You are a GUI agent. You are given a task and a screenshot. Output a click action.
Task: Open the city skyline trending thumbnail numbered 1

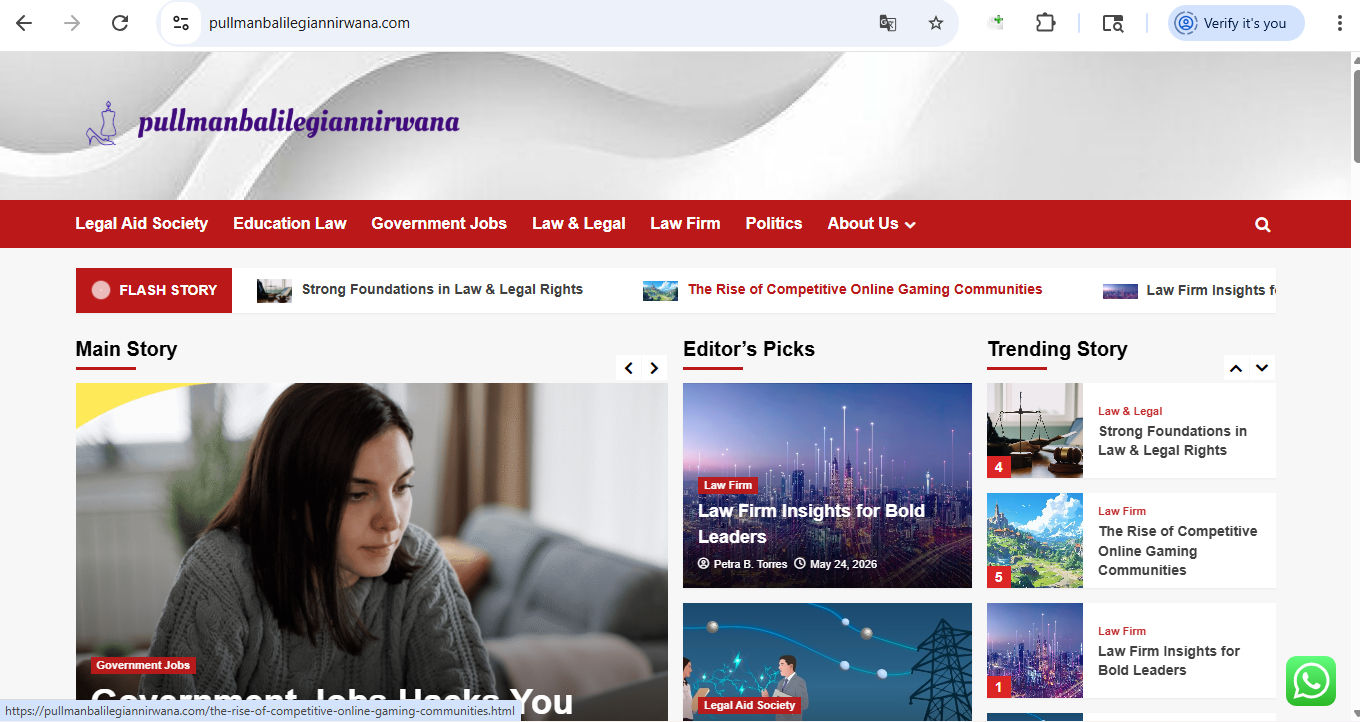pyautogui.click(x=1035, y=650)
